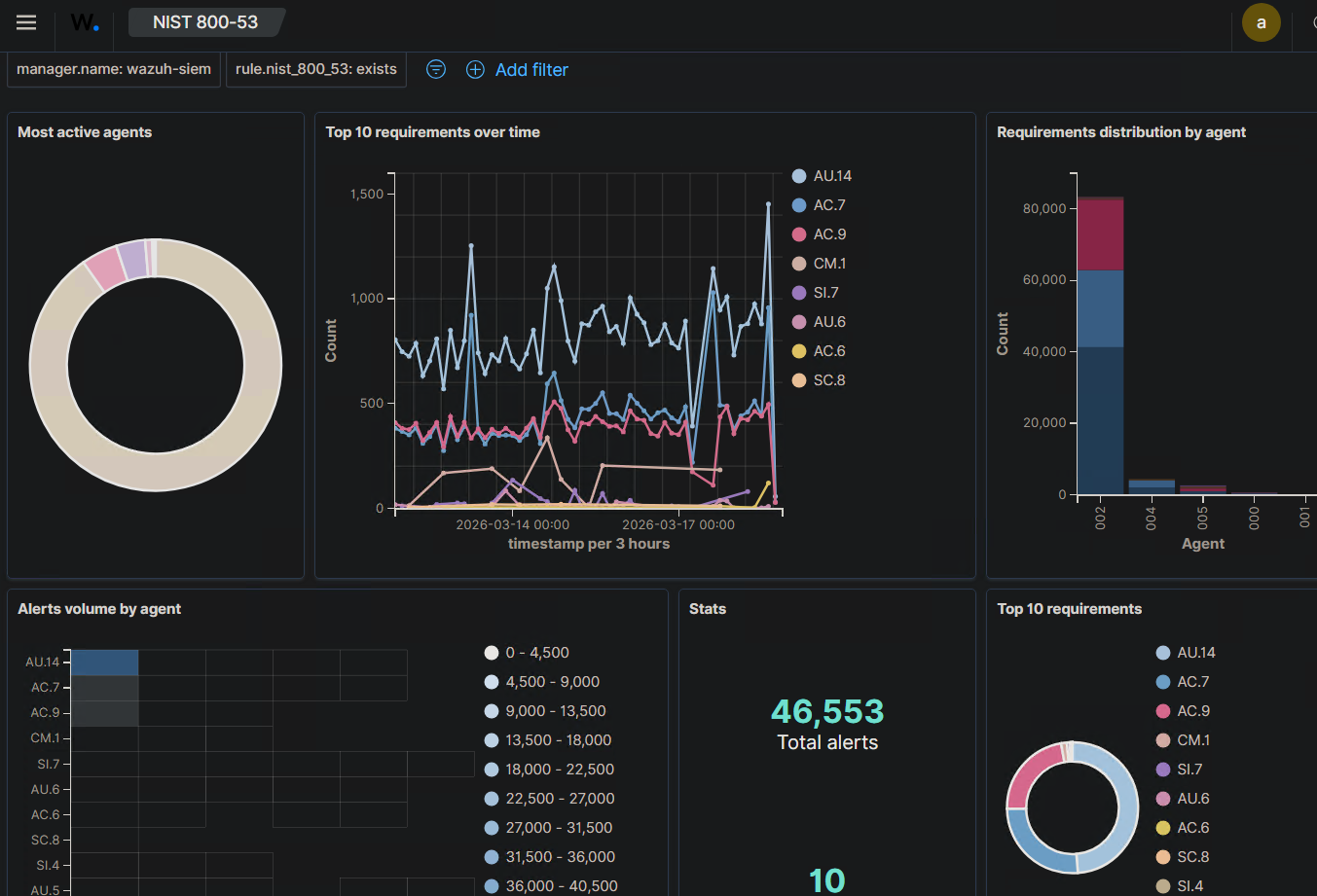This screenshot has height=896, width=1317.
Task: Click the pink AC.9 legend dot
Action: click(800, 233)
